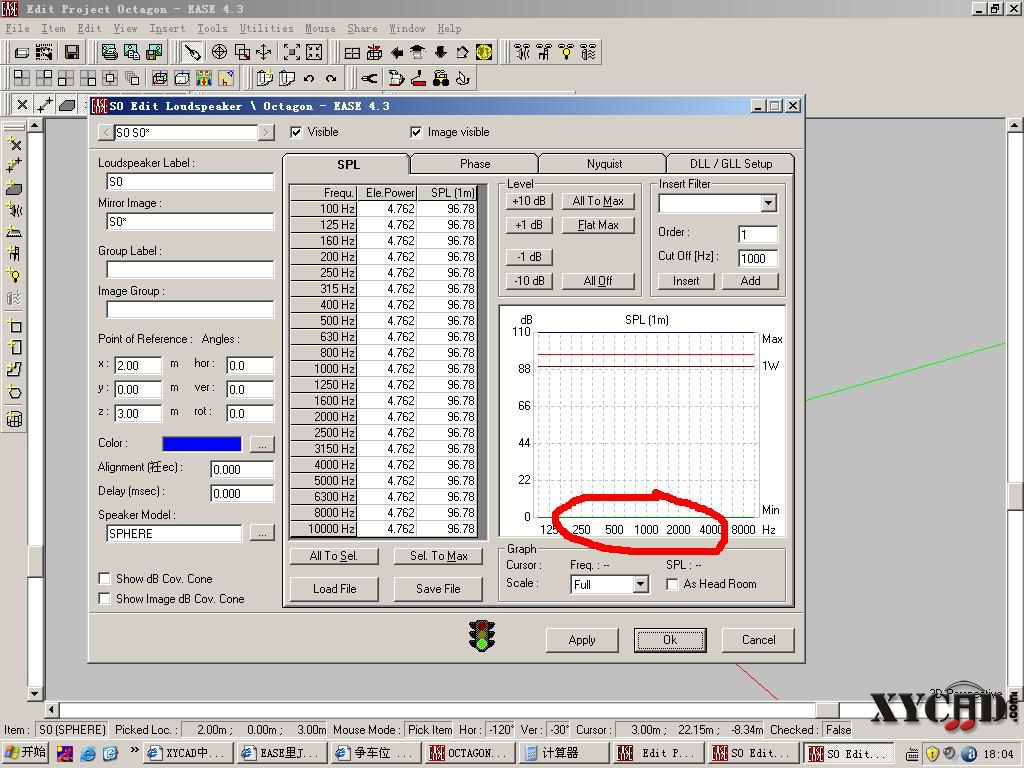Toggle the Image visible checkbox

click(x=416, y=132)
